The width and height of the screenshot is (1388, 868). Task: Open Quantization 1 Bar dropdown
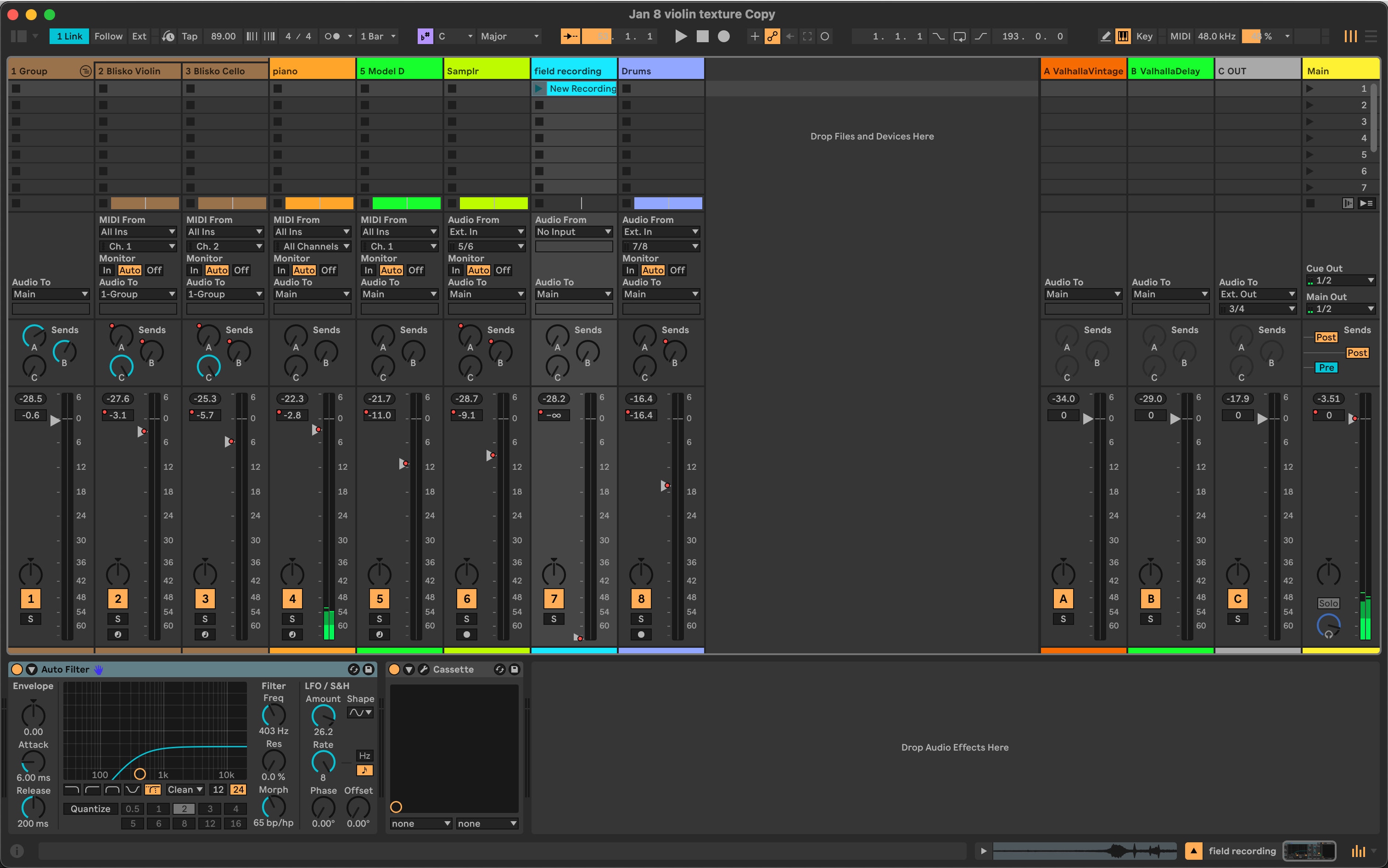378,36
